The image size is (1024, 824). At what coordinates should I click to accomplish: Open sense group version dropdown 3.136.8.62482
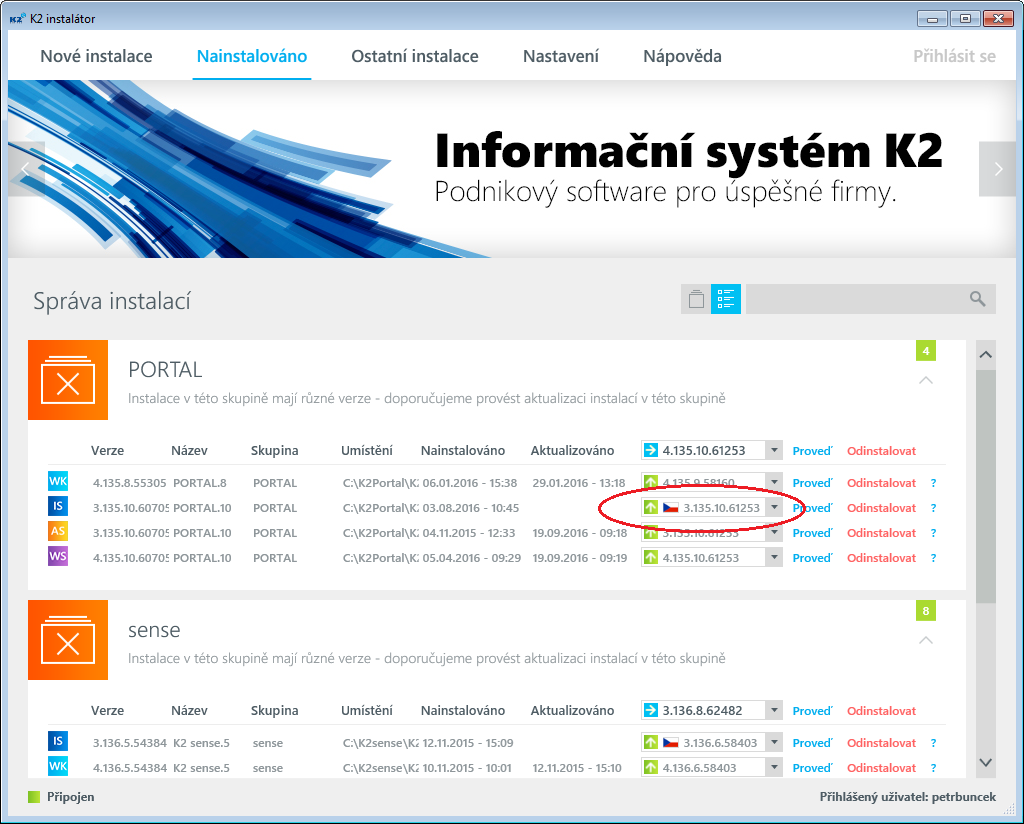point(774,710)
